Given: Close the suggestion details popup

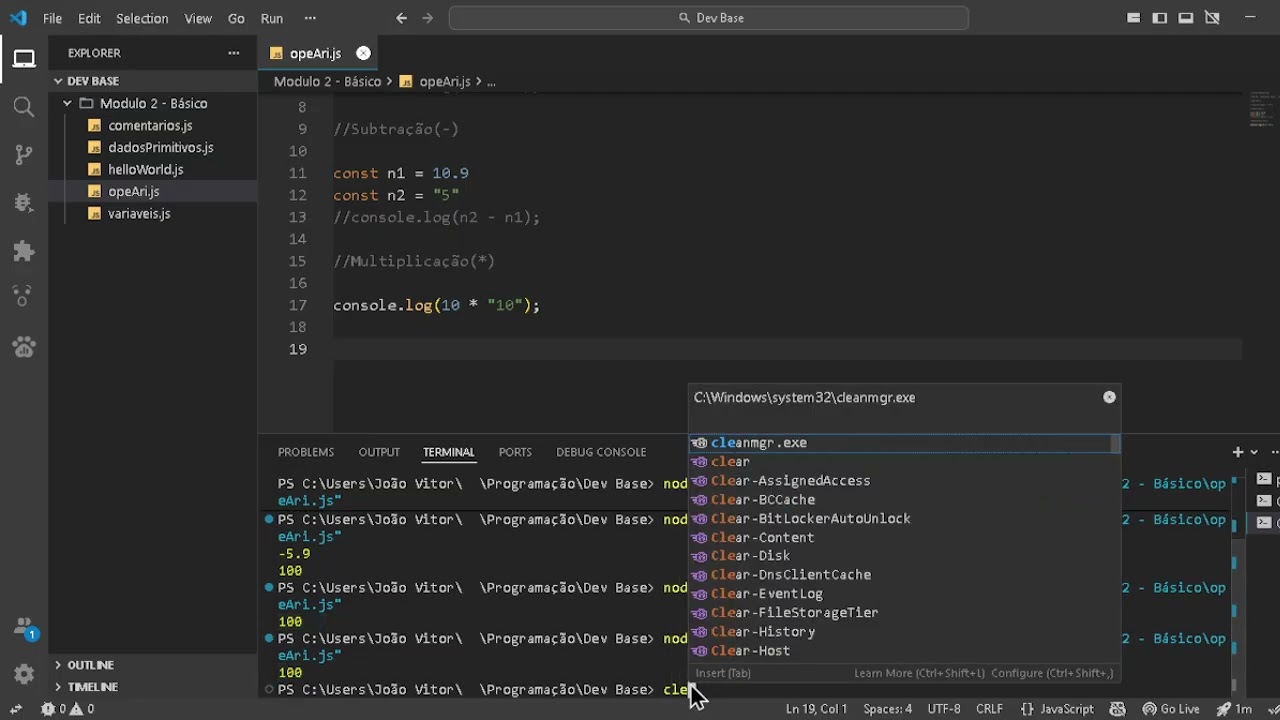Looking at the screenshot, I should (x=1109, y=397).
